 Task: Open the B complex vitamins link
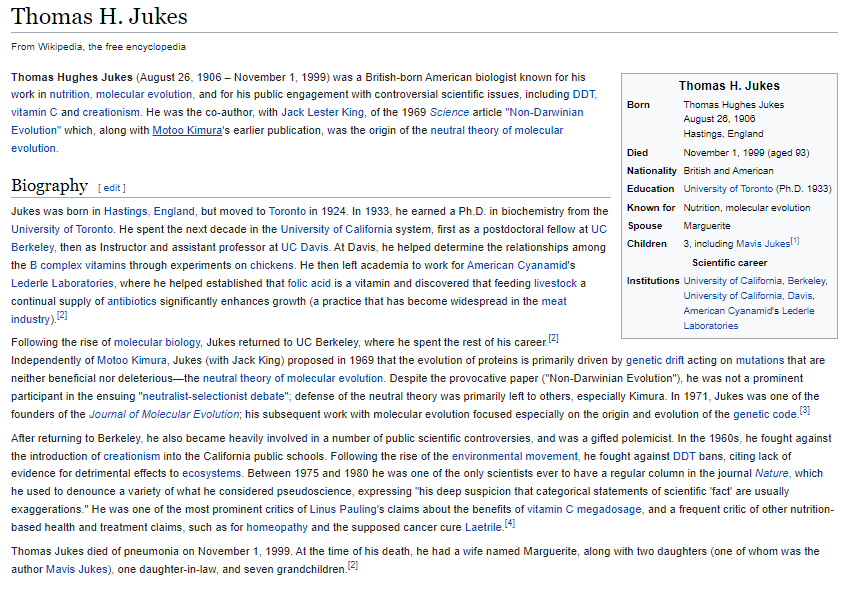pyautogui.click(x=77, y=265)
